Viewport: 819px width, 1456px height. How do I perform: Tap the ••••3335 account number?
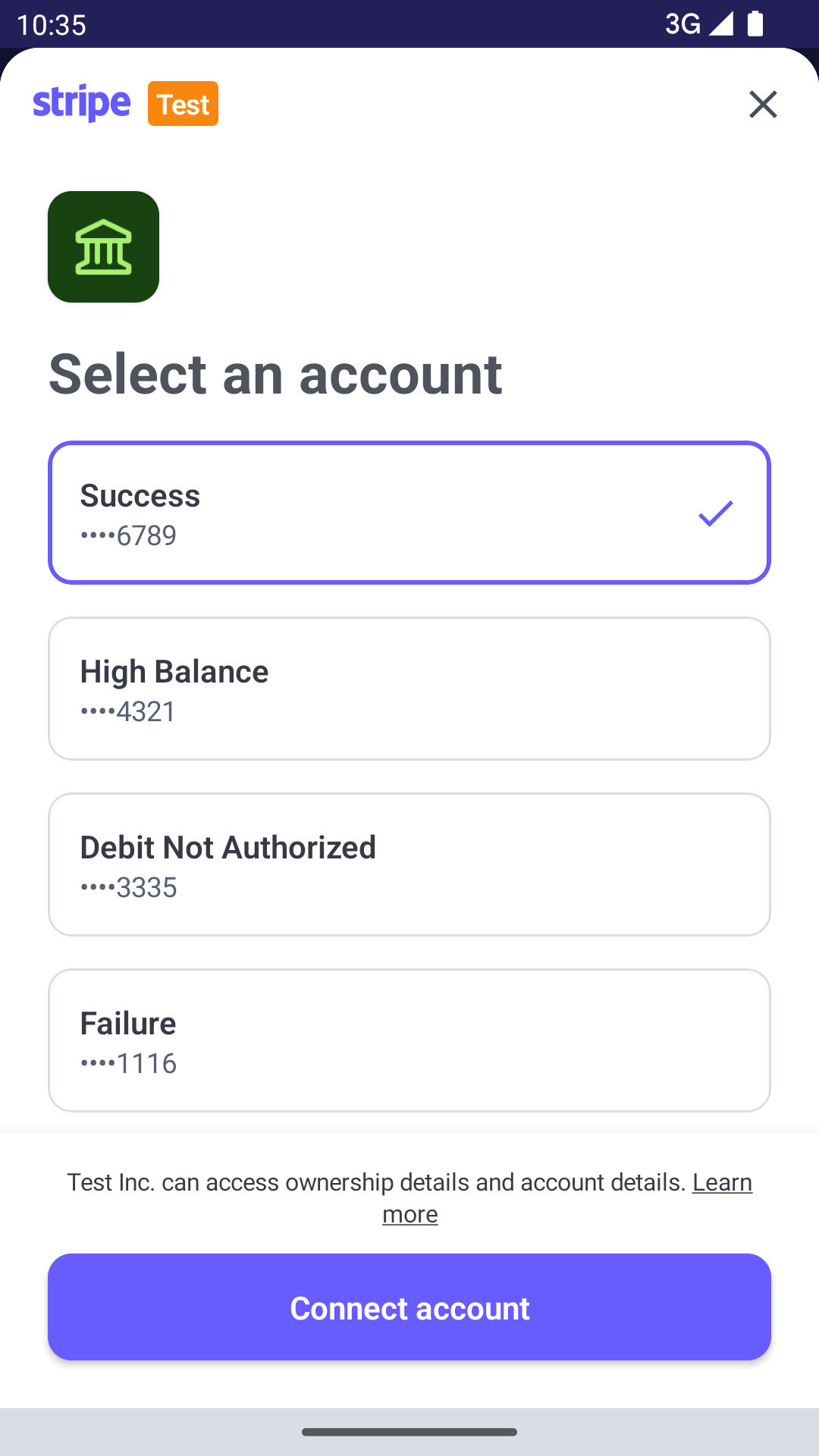coord(128,888)
